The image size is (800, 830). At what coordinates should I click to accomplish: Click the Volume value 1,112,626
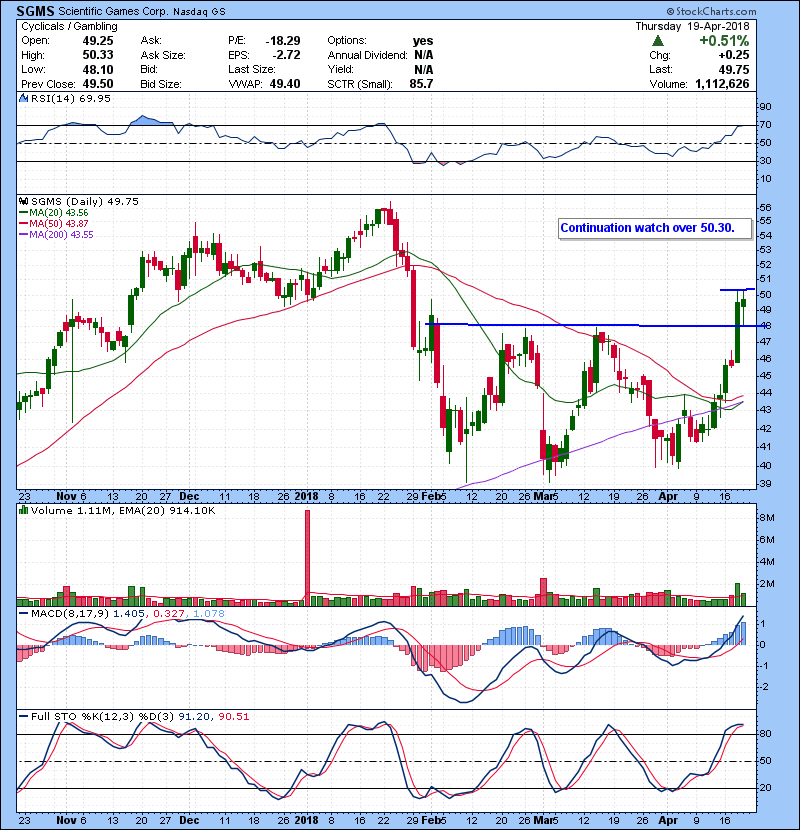coord(722,84)
